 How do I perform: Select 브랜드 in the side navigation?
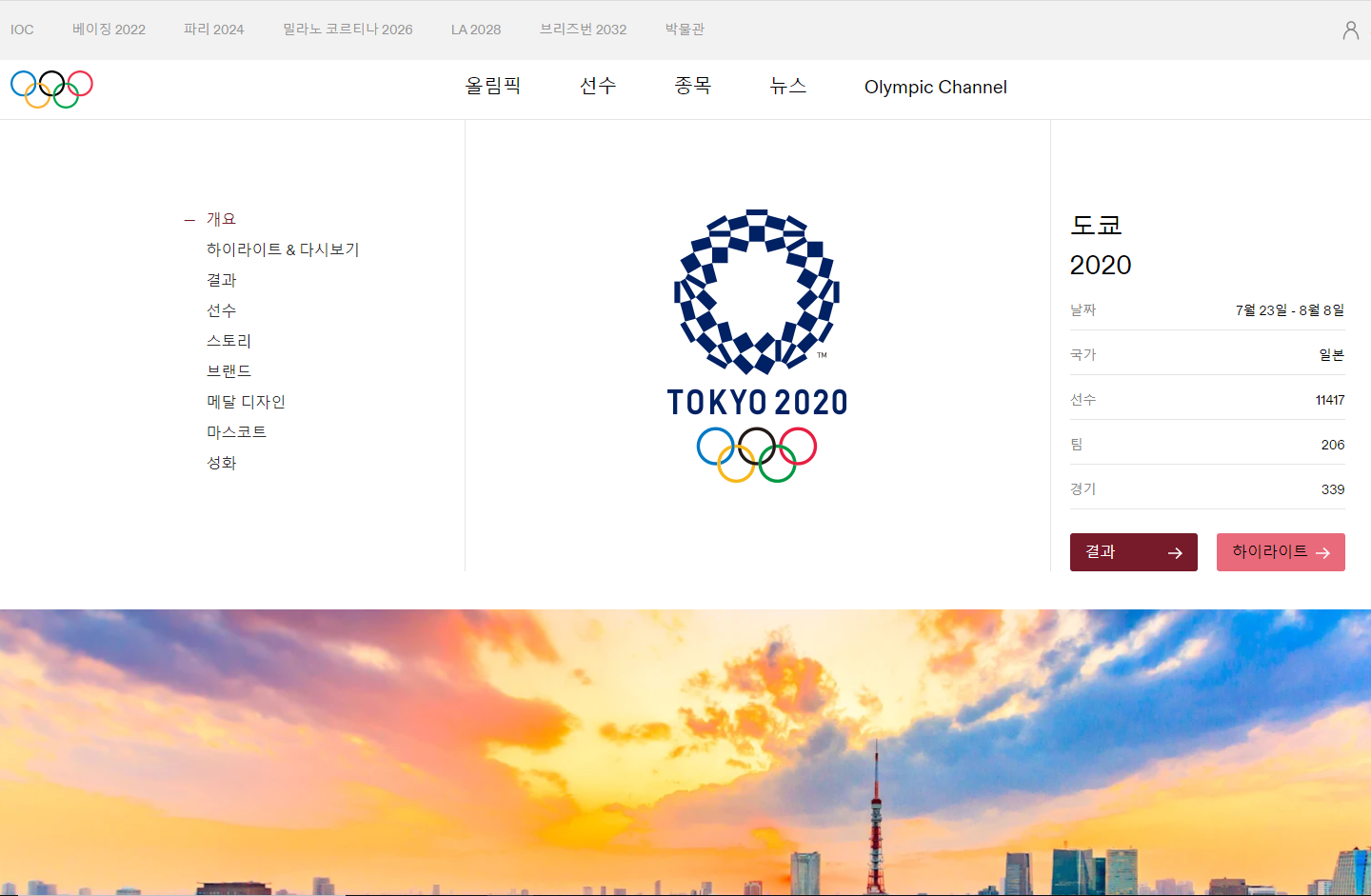tap(228, 371)
